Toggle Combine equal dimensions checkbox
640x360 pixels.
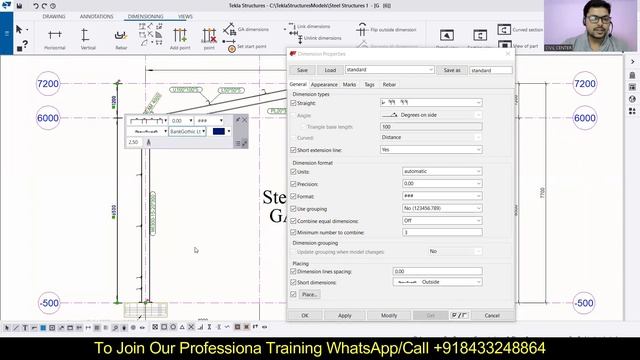click(293, 221)
